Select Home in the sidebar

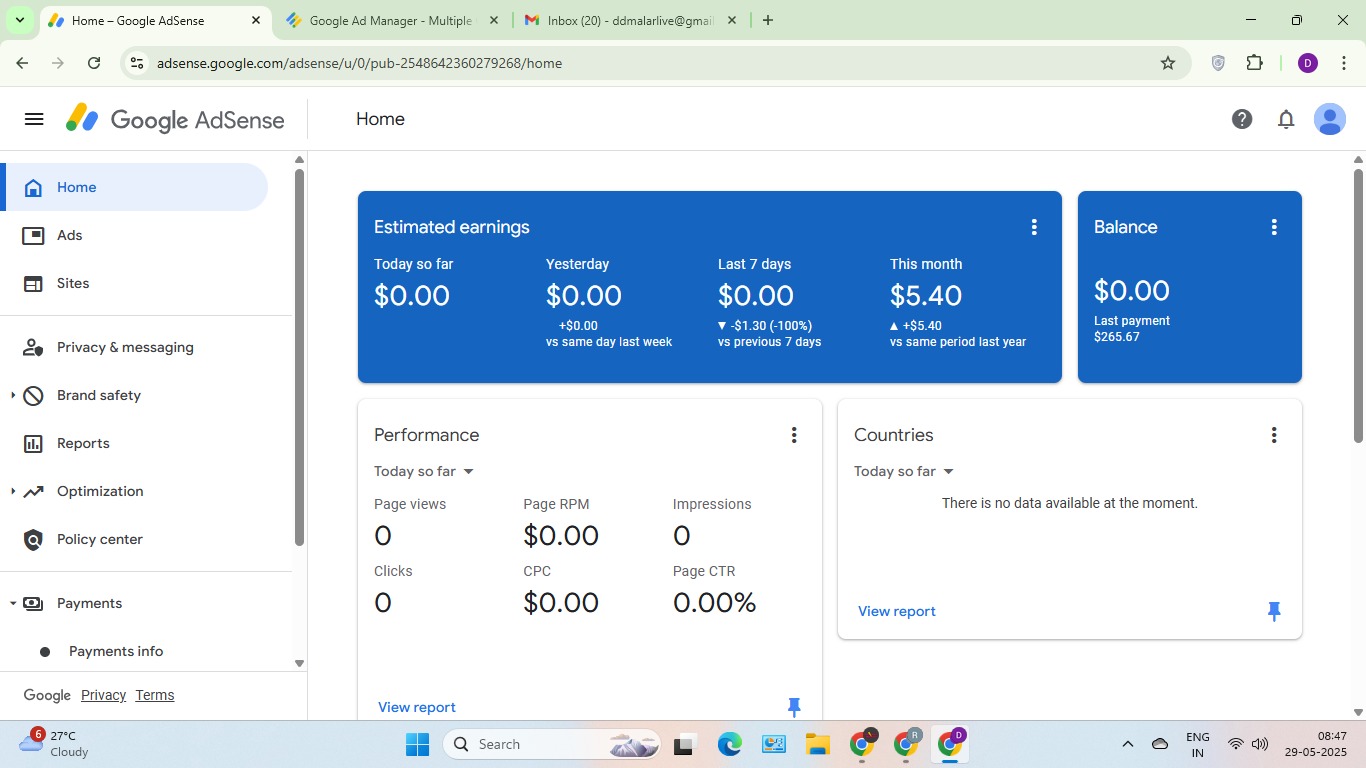point(134,187)
